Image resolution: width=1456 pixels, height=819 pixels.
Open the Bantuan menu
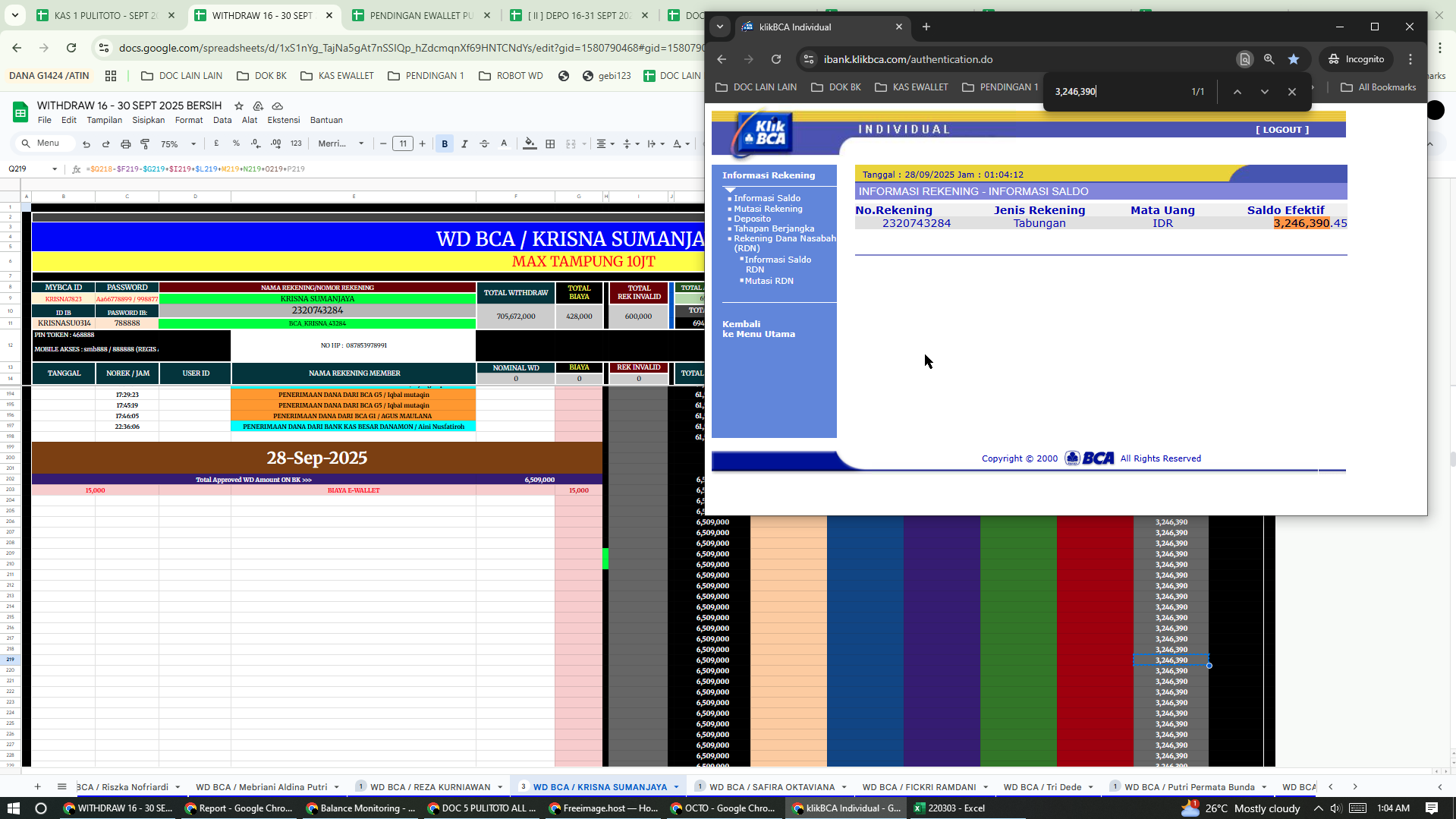(326, 120)
